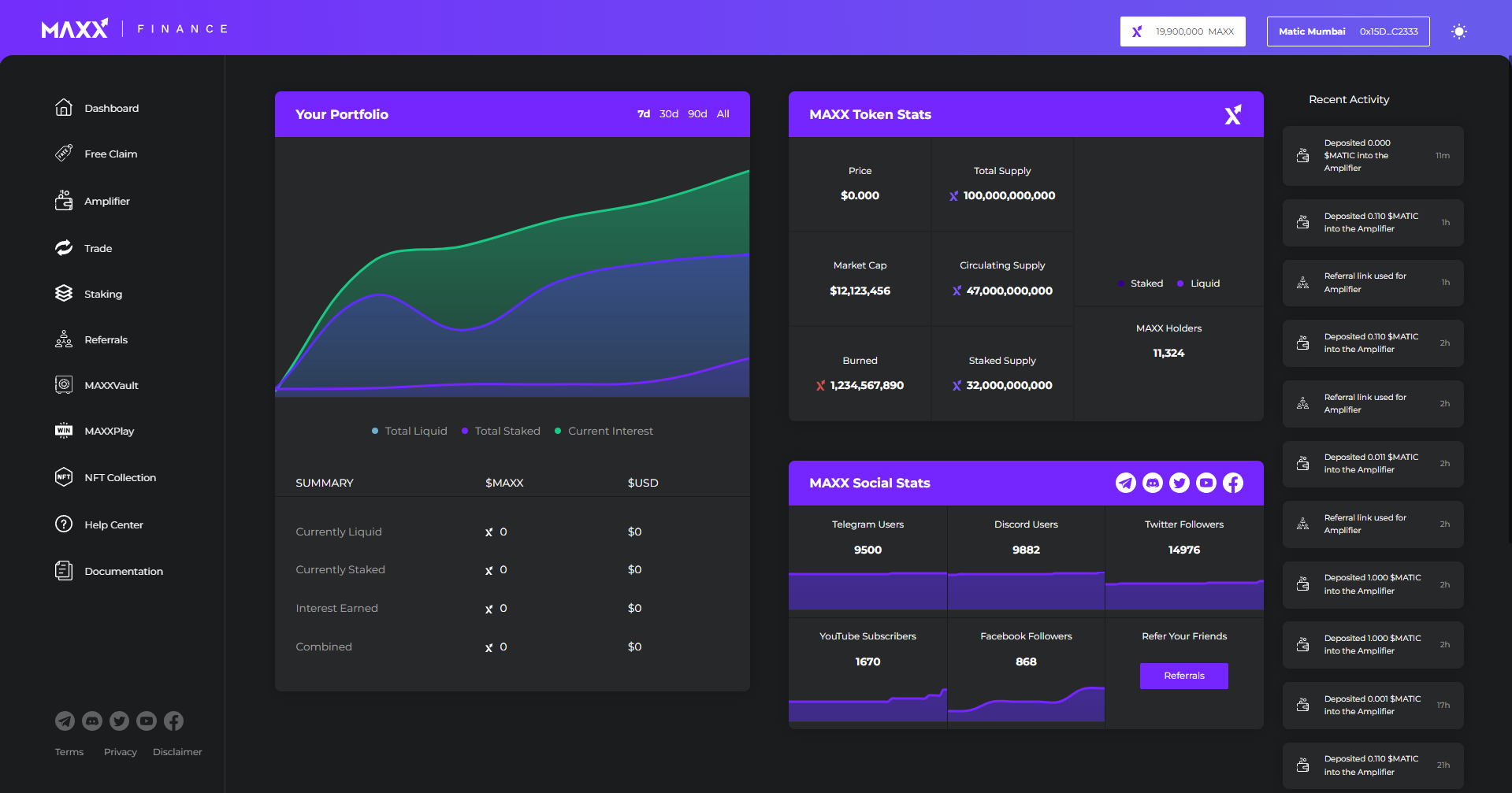Open the Matic Mumbai wallet address button
Screen dimensions: 1512x793
[1348, 31]
